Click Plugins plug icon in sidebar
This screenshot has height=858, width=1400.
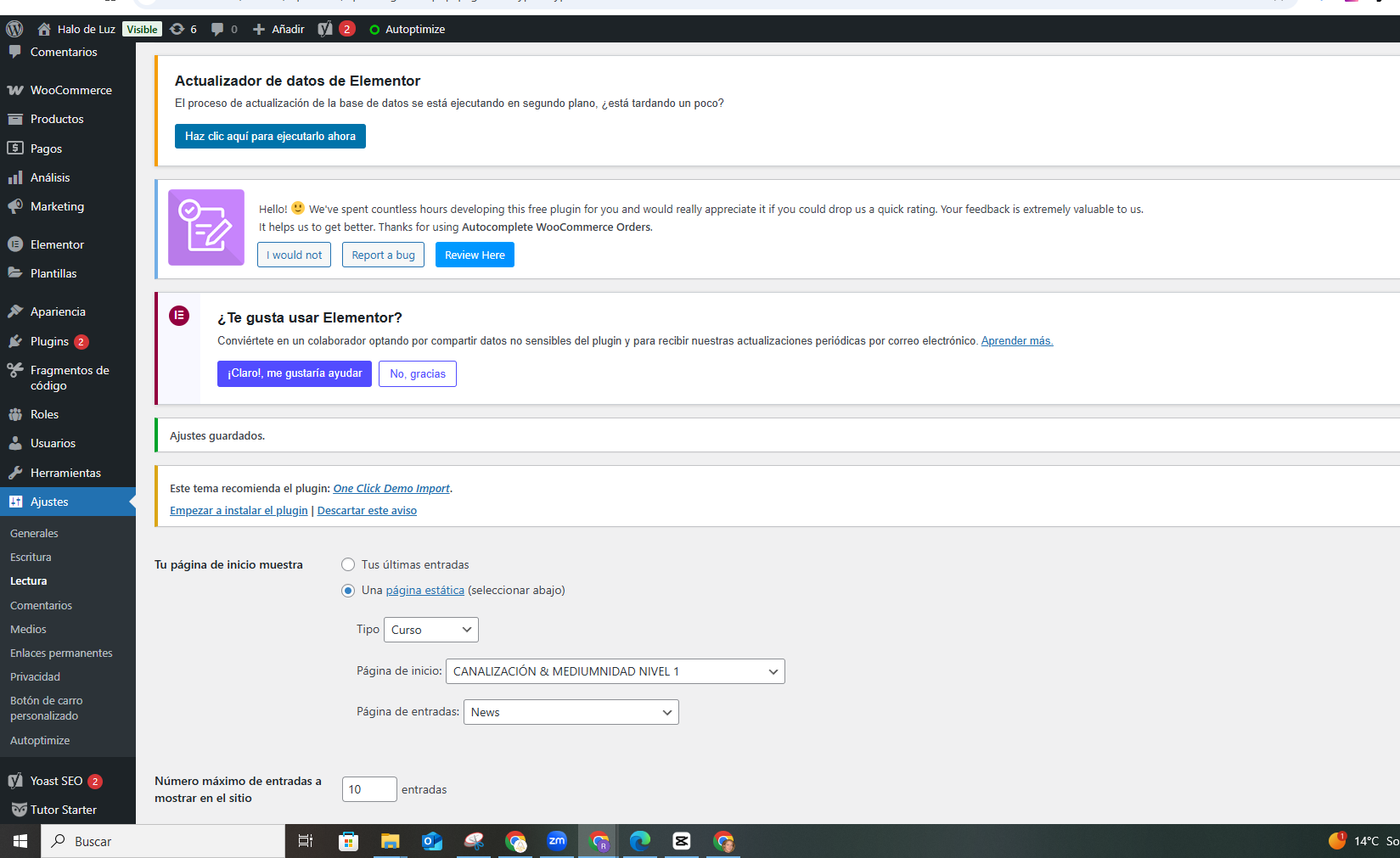pos(15,341)
